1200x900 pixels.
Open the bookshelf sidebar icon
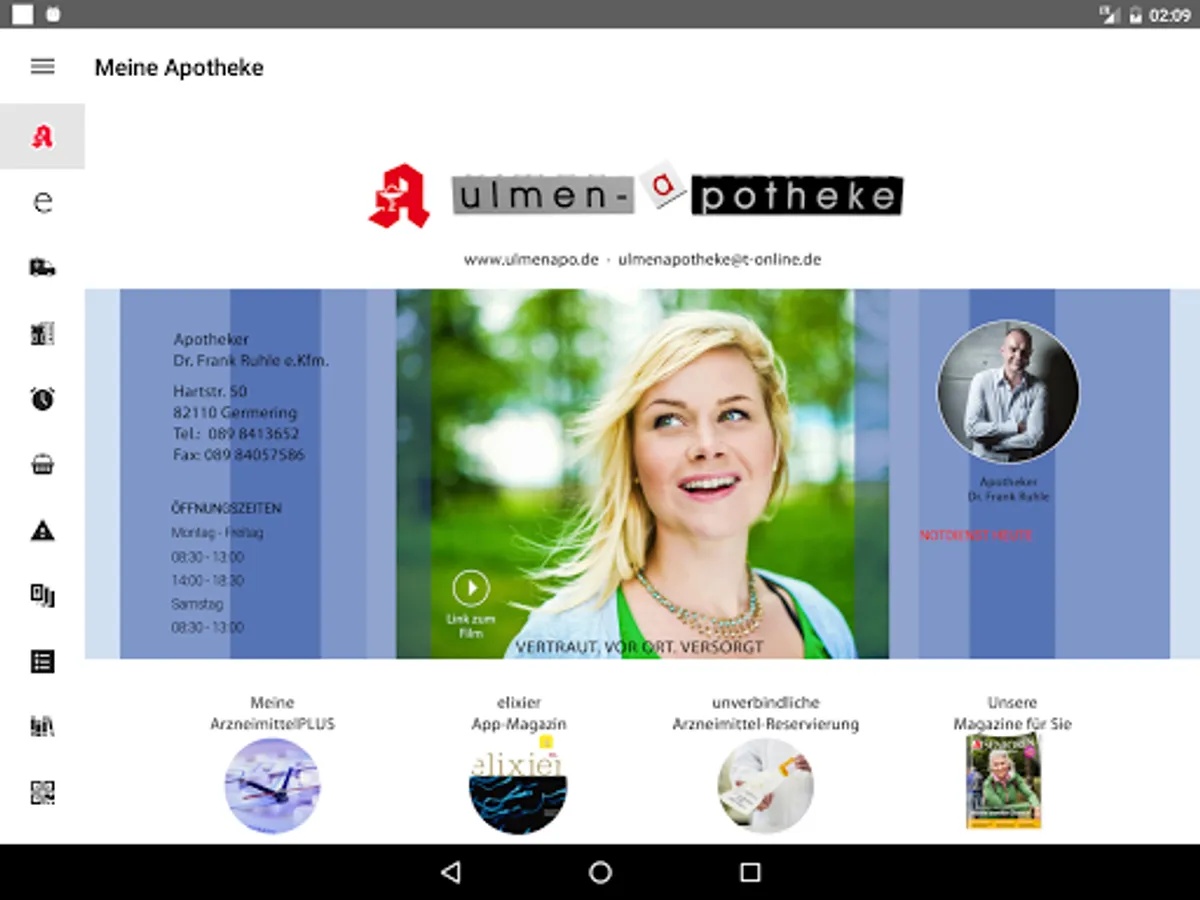pos(42,727)
